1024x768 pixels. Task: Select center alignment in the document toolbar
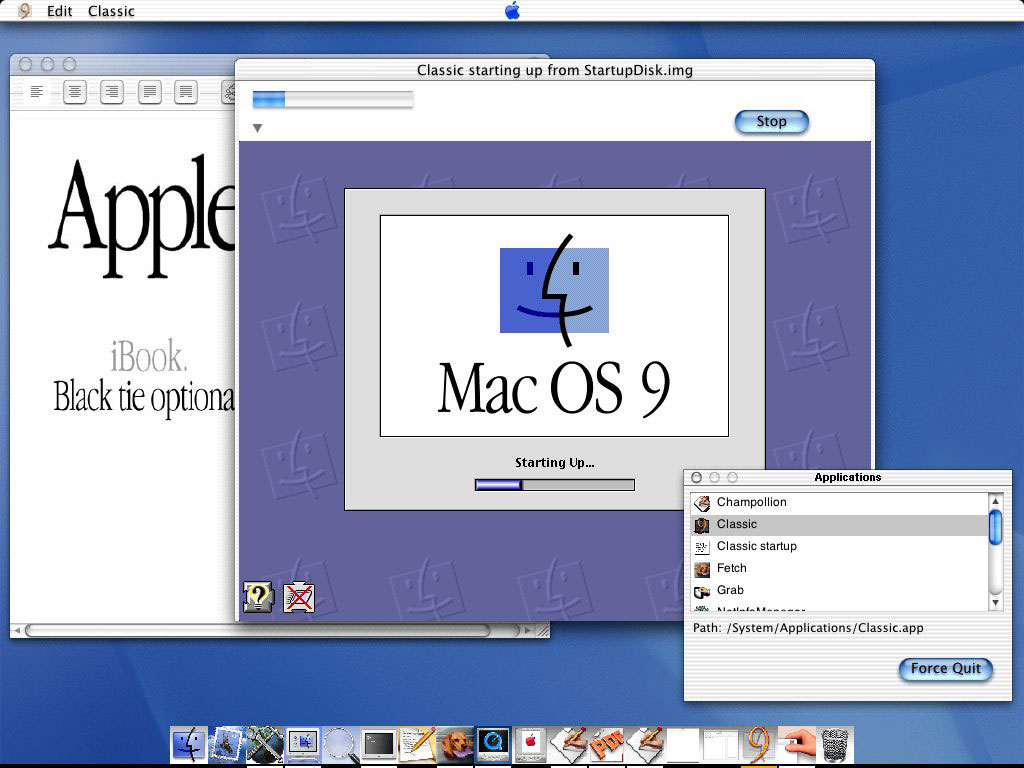point(75,92)
